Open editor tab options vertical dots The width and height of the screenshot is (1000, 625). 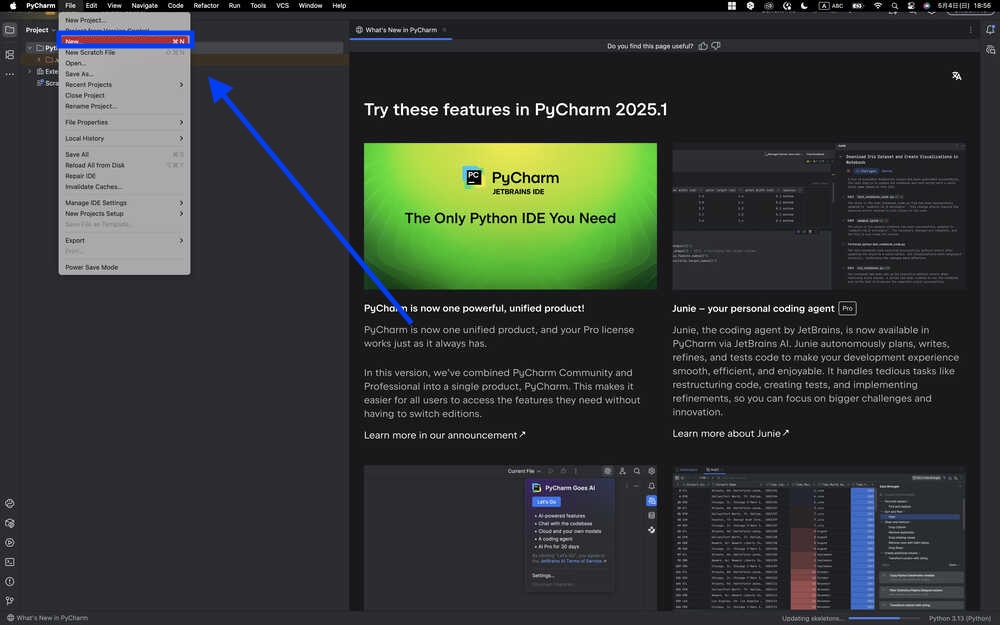pyautogui.click(x=971, y=30)
